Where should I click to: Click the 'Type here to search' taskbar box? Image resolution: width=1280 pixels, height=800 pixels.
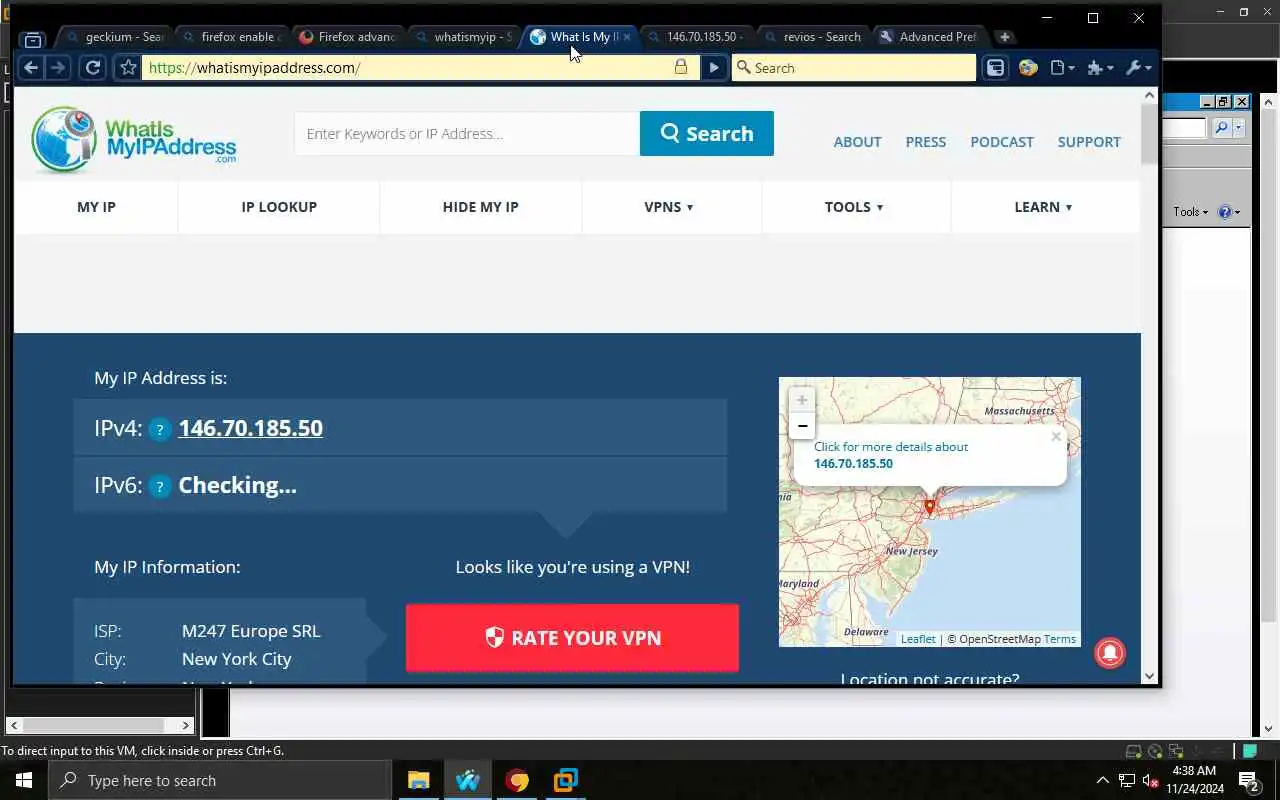220,780
